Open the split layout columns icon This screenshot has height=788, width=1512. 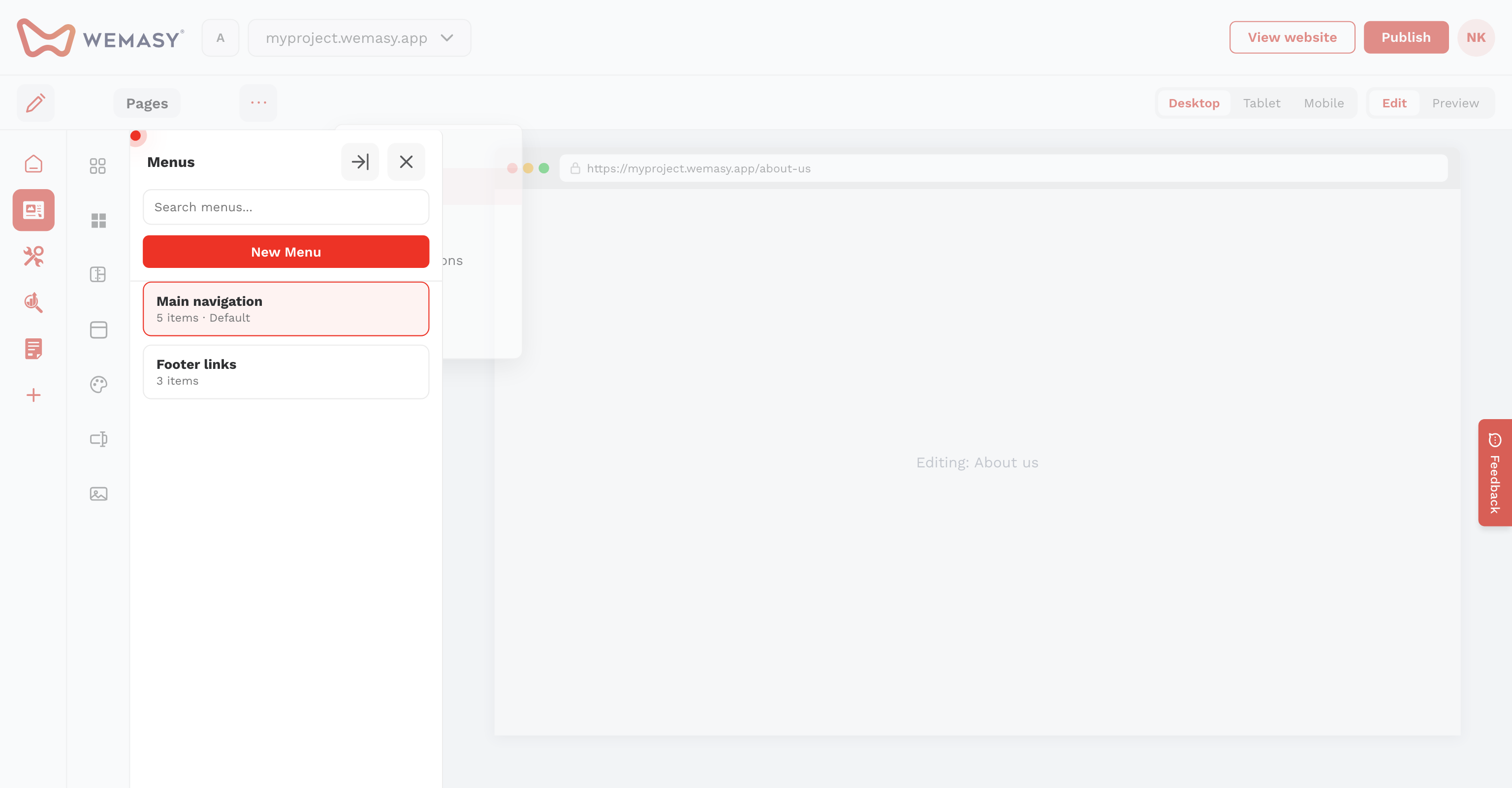click(x=98, y=274)
